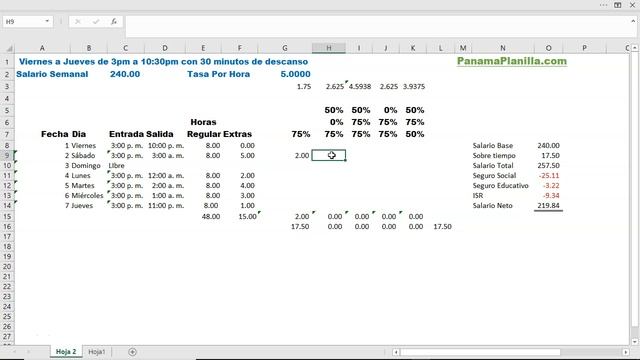Click the Salario Neto 219.84 value
Screen dimensions: 640x360
click(548, 206)
